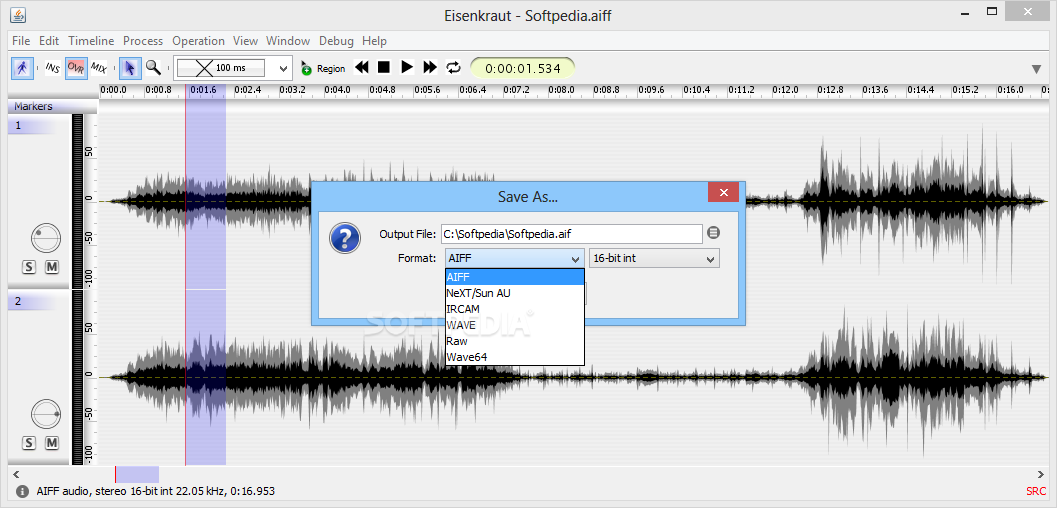Select AIFF in the format list
Screen dimensions: 1057x508
pos(515,277)
